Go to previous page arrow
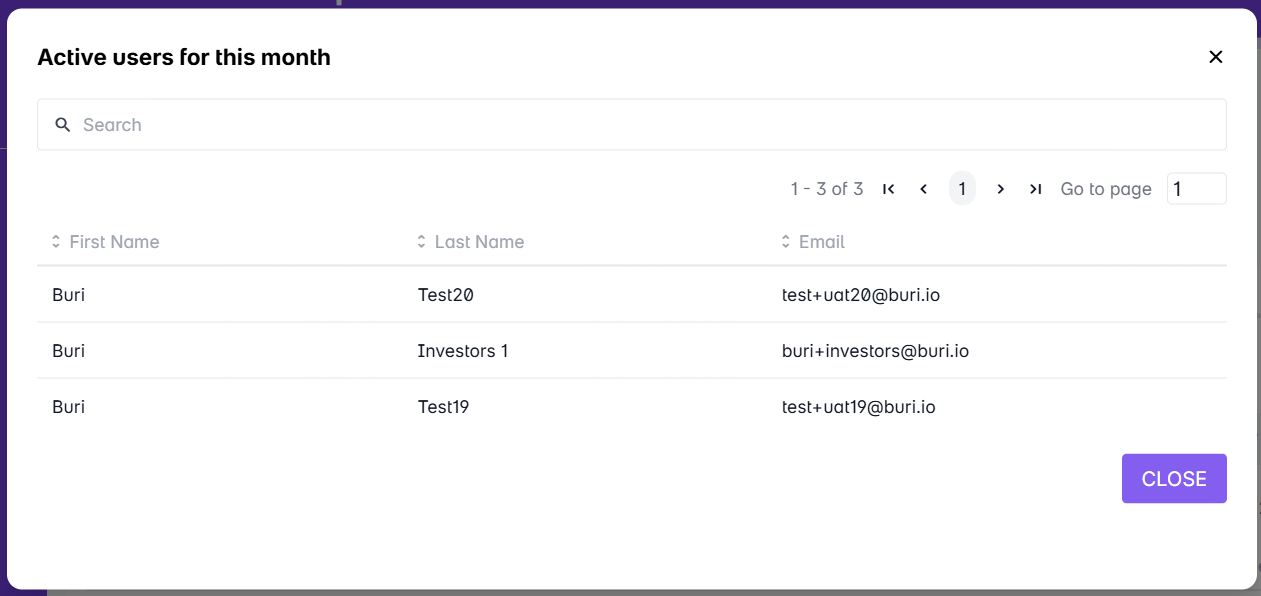The width and height of the screenshot is (1261, 596). click(924, 189)
